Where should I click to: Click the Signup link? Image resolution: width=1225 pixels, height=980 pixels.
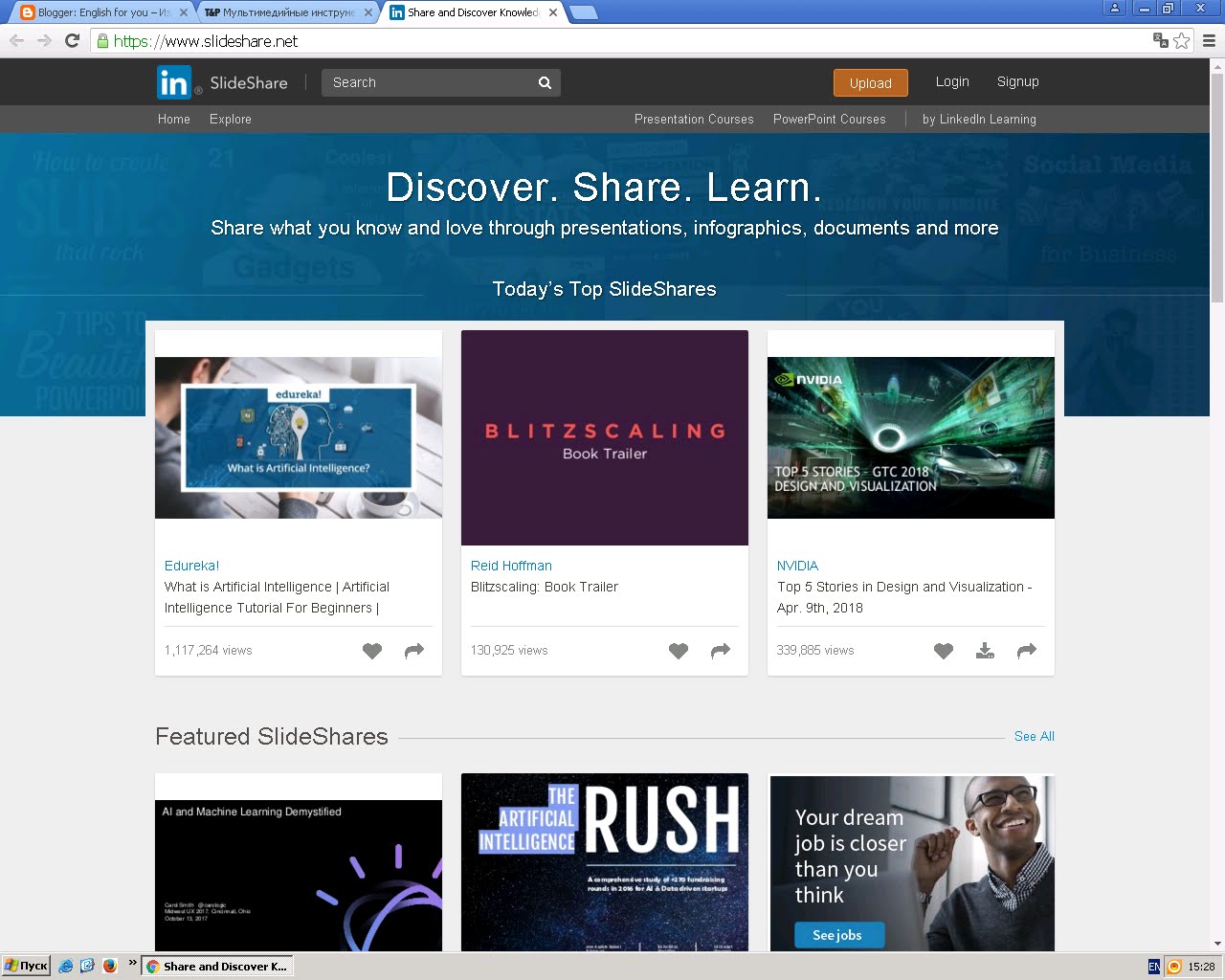1018,82
